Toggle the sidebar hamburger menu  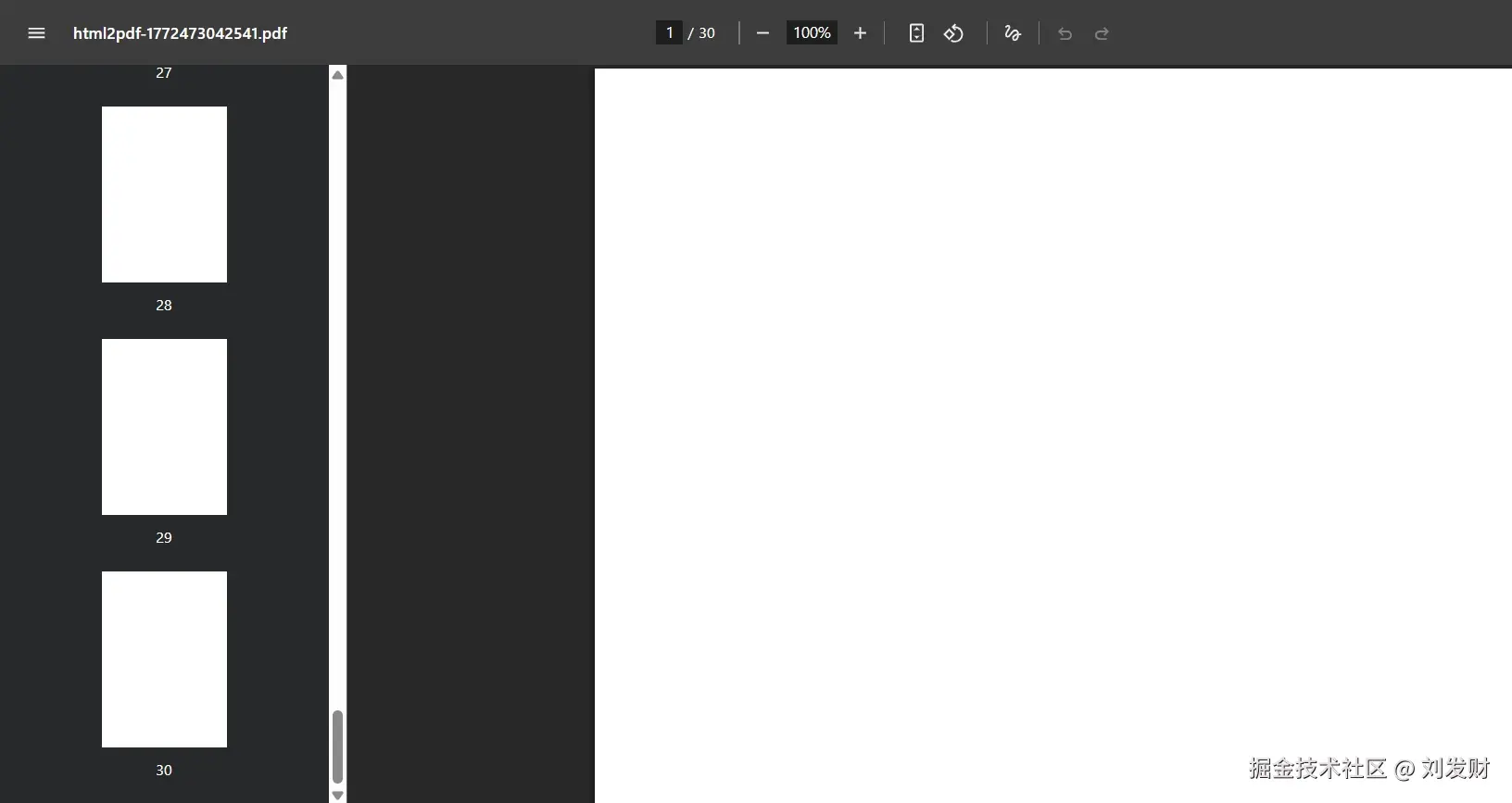point(36,33)
